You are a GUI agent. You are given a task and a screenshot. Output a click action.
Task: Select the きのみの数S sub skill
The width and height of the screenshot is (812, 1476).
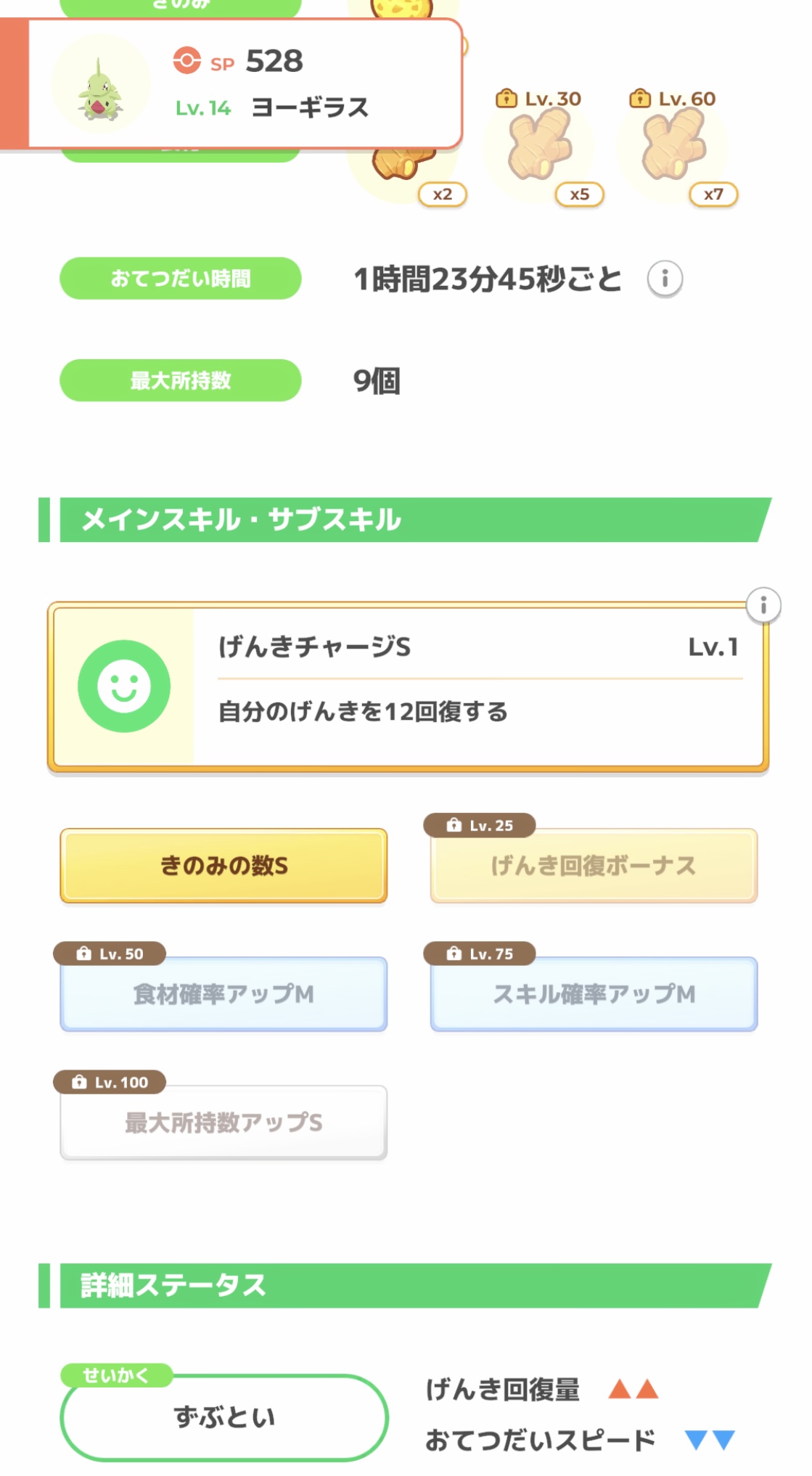223,866
